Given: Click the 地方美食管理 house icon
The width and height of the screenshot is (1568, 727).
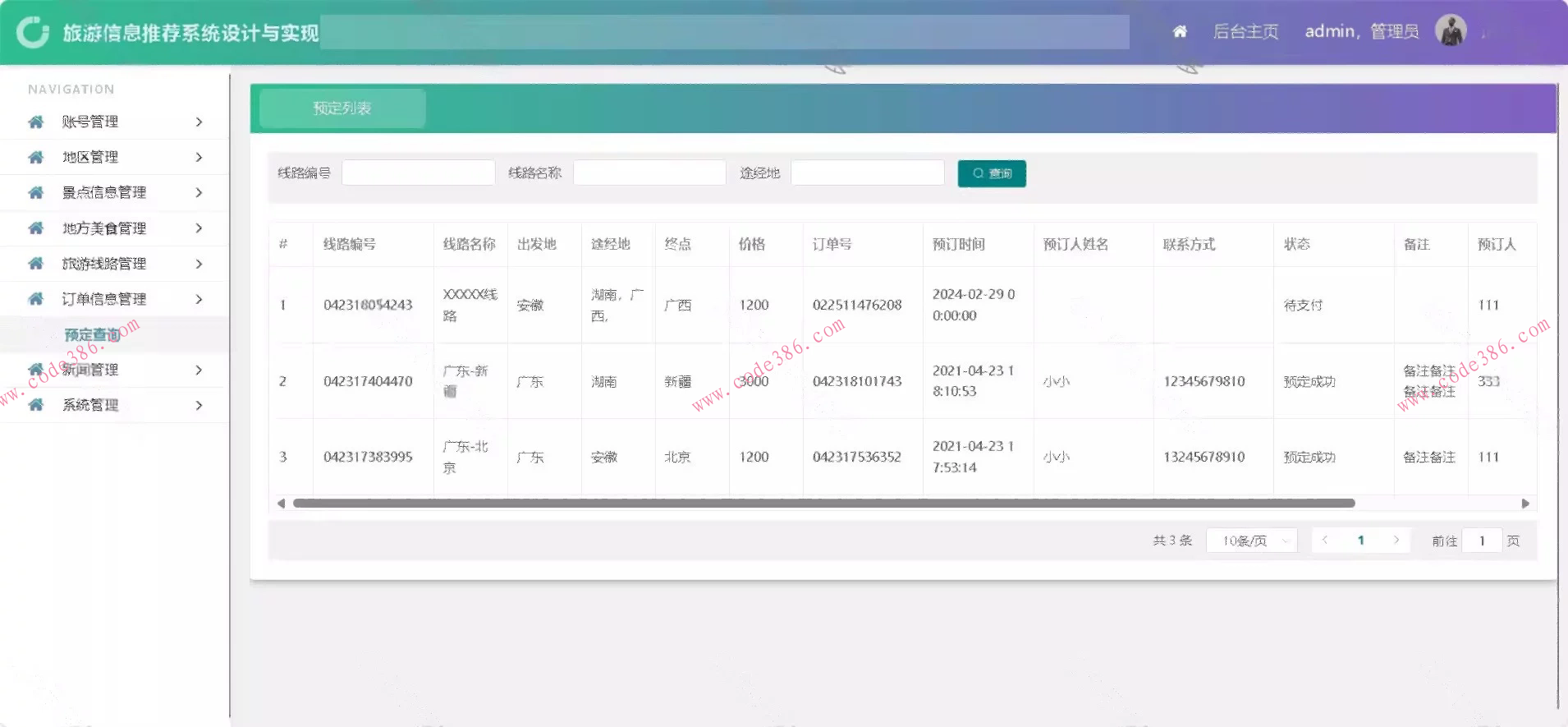Looking at the screenshot, I should pyautogui.click(x=35, y=228).
